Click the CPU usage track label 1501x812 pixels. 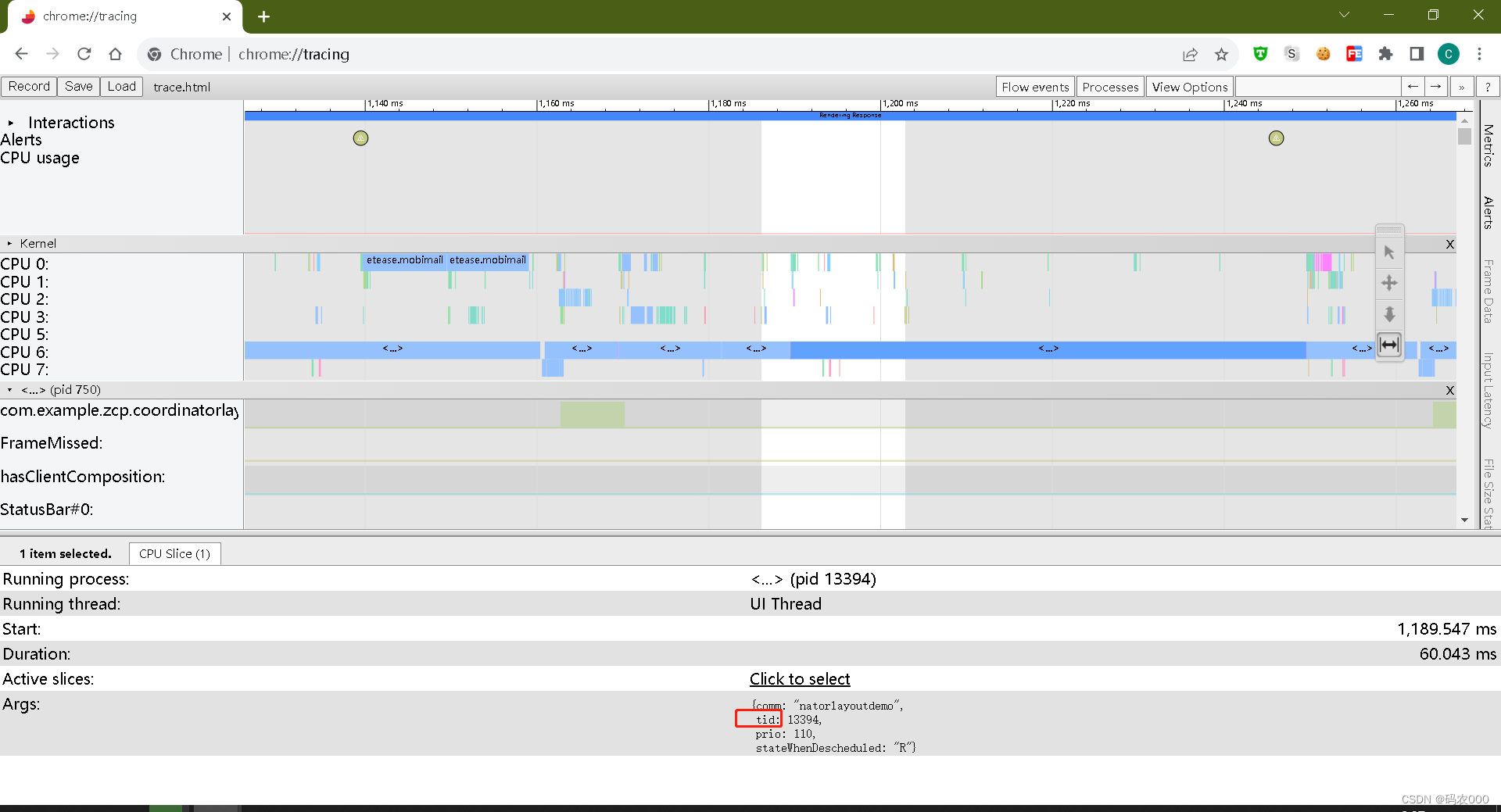tap(40, 158)
